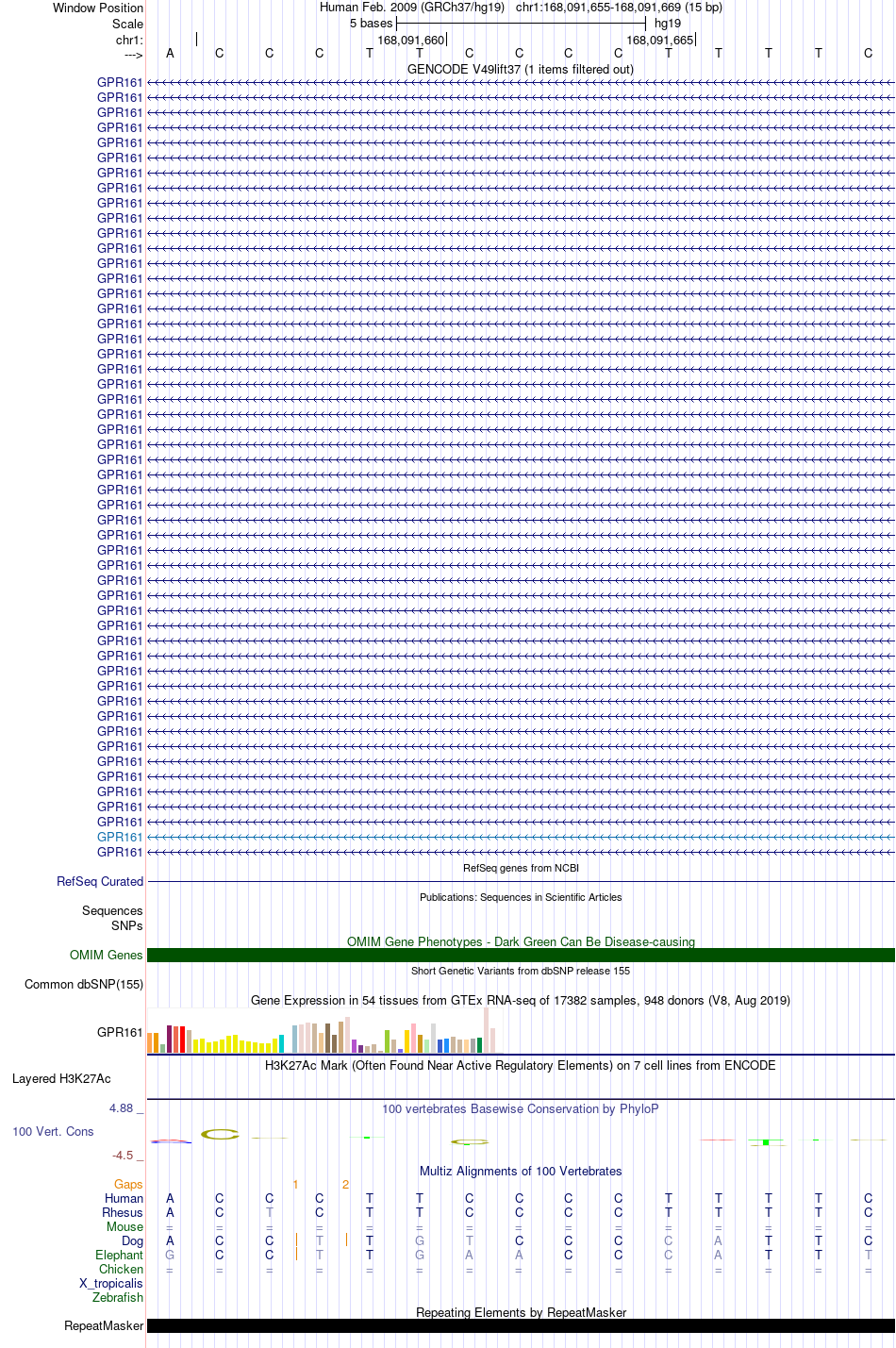This screenshot has height=1348, width=896.
Task: Open the 'OMIM Gene Phenotypes' track title
Action: coord(521,941)
